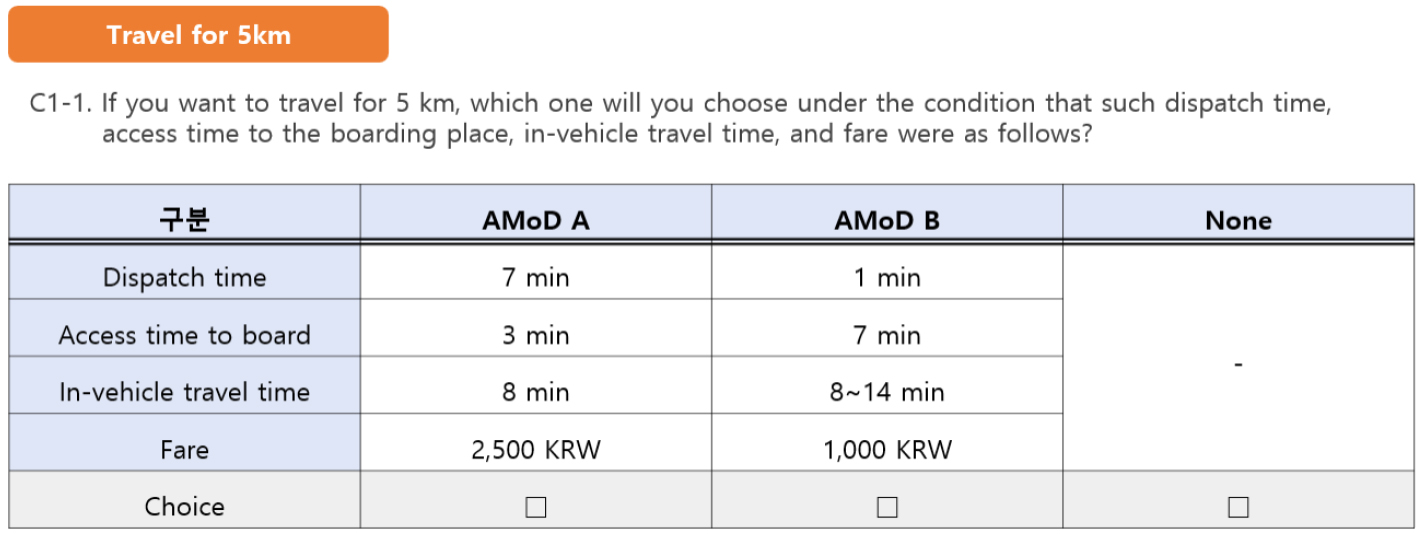This screenshot has width=1421, height=534.
Task: Click the Choice row label
Action: pos(185,506)
